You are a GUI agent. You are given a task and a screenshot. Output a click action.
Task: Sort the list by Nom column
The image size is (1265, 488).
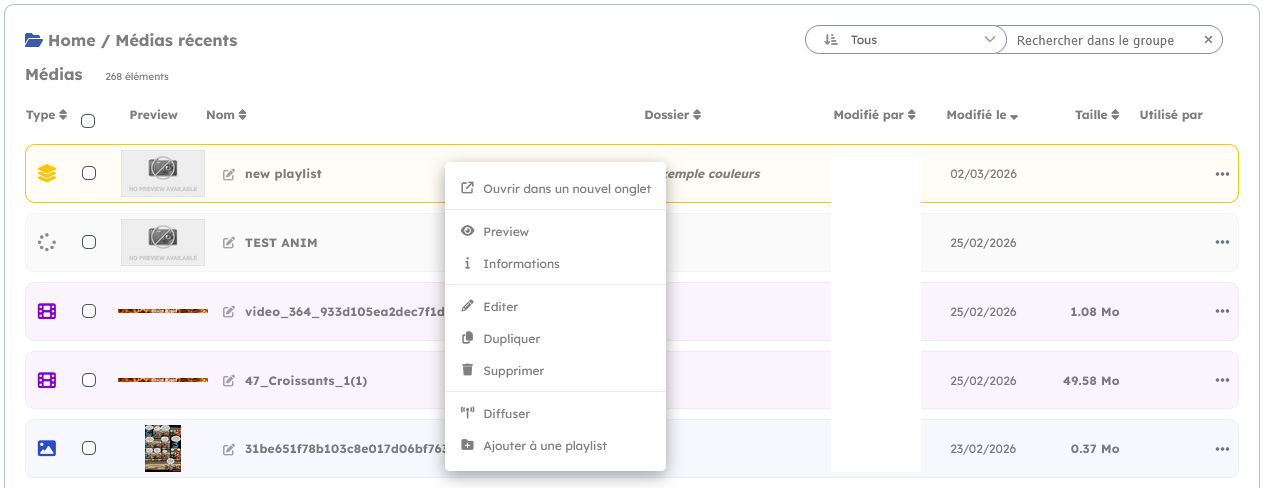226,115
